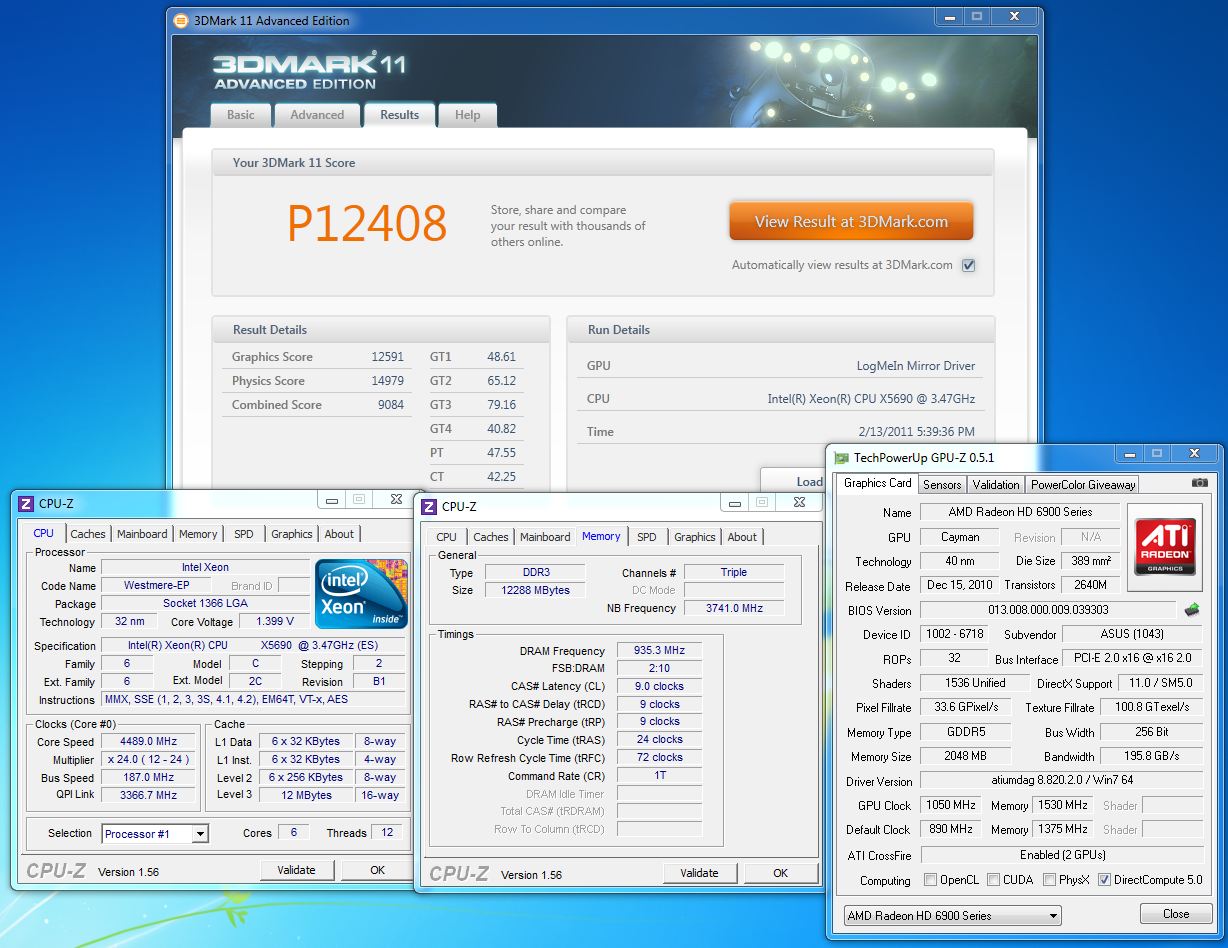Open Caches tab in Memory CPU-Z window
This screenshot has height=948, width=1228.
491,537
